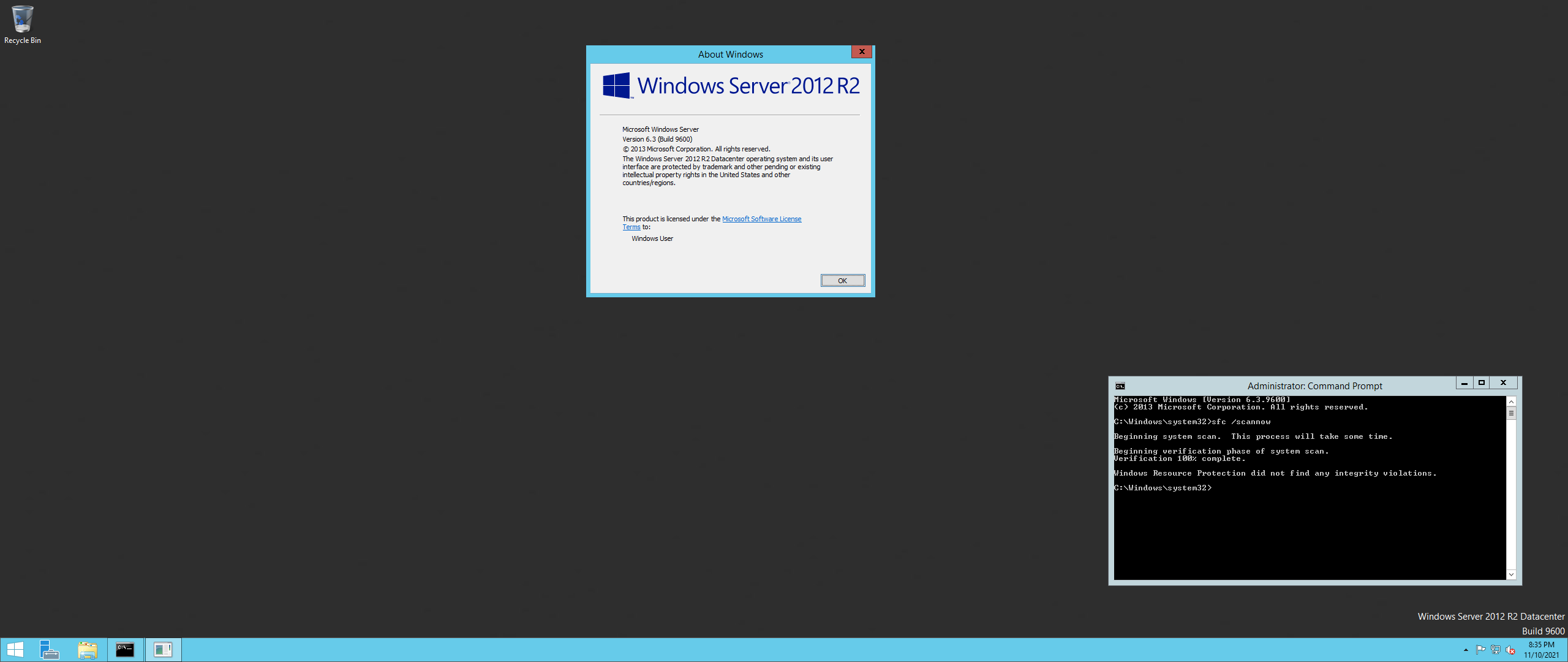Click Command Prompt scrollbar down arrow
The height and width of the screenshot is (662, 1568).
[1511, 574]
